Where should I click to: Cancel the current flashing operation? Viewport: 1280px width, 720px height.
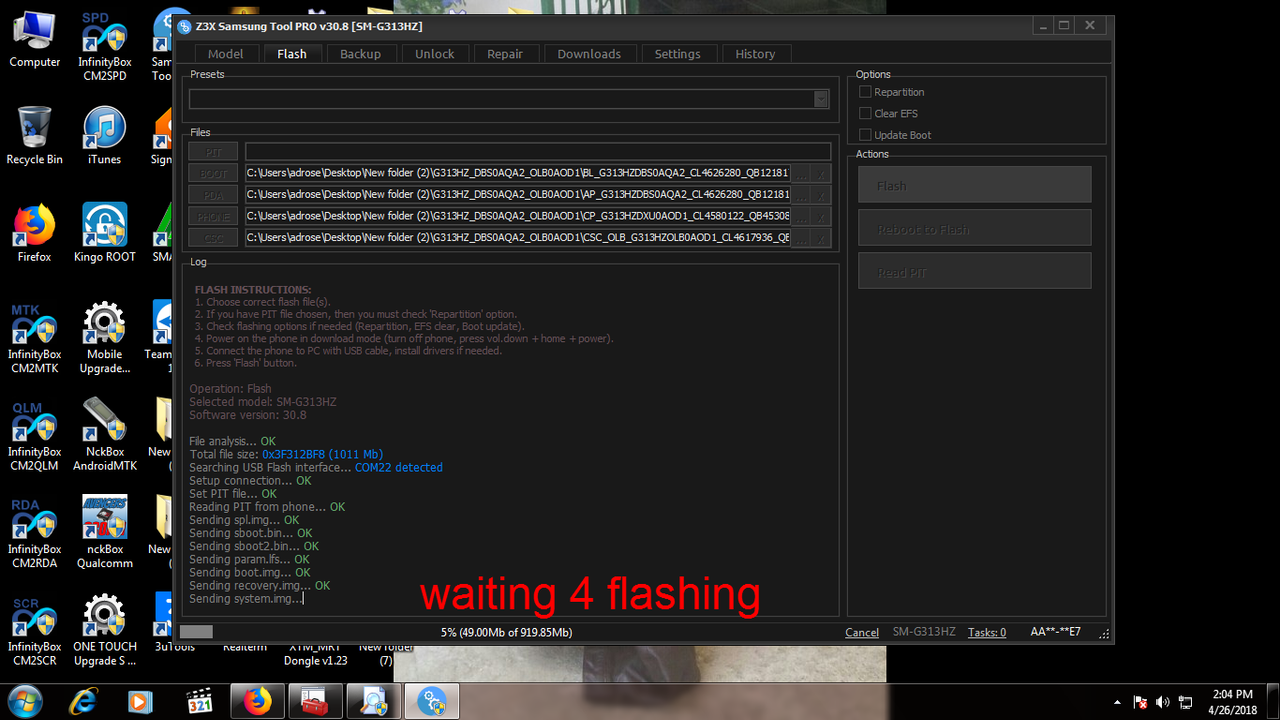click(861, 631)
